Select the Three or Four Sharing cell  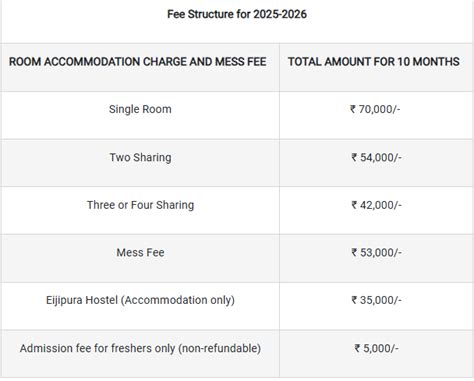point(140,205)
